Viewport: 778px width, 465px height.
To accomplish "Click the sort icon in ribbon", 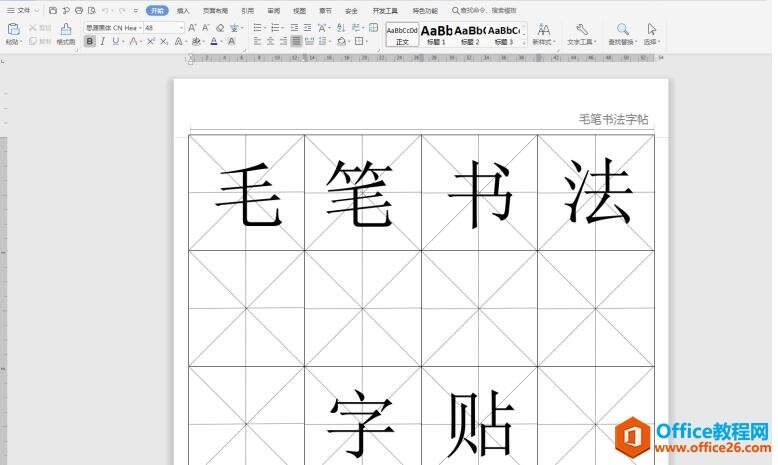I will click(340, 28).
